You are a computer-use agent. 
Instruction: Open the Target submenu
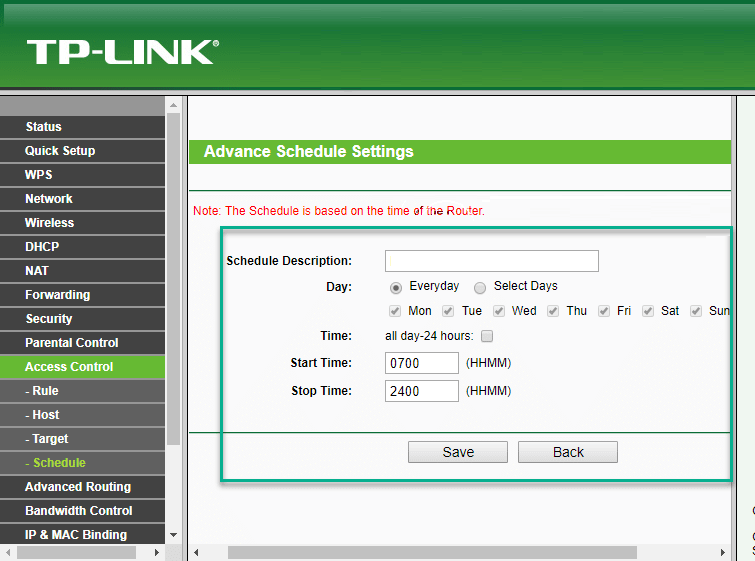tap(82, 439)
